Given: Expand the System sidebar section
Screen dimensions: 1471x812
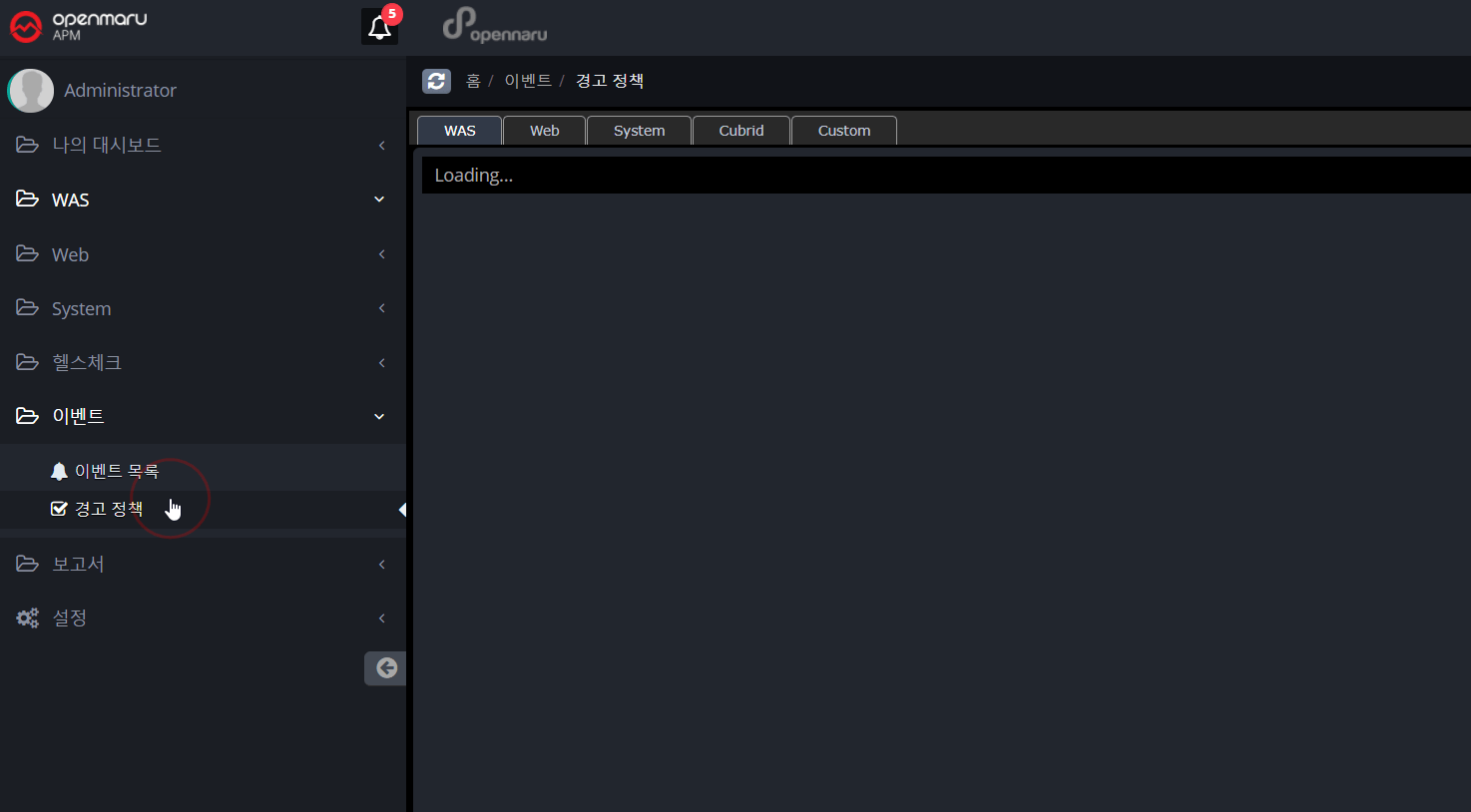Looking at the screenshot, I should click(381, 308).
